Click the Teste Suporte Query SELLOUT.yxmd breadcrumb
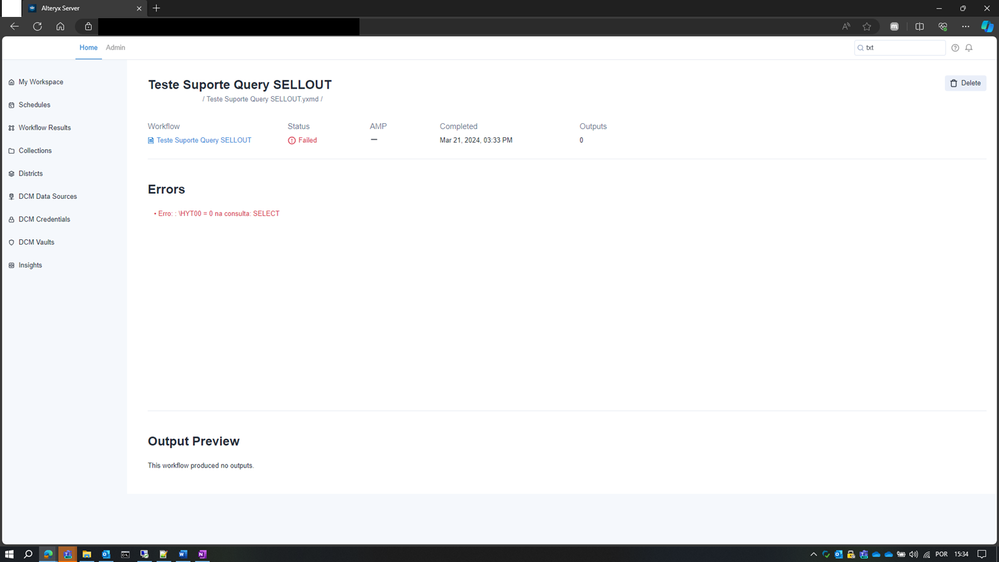 pos(262,99)
